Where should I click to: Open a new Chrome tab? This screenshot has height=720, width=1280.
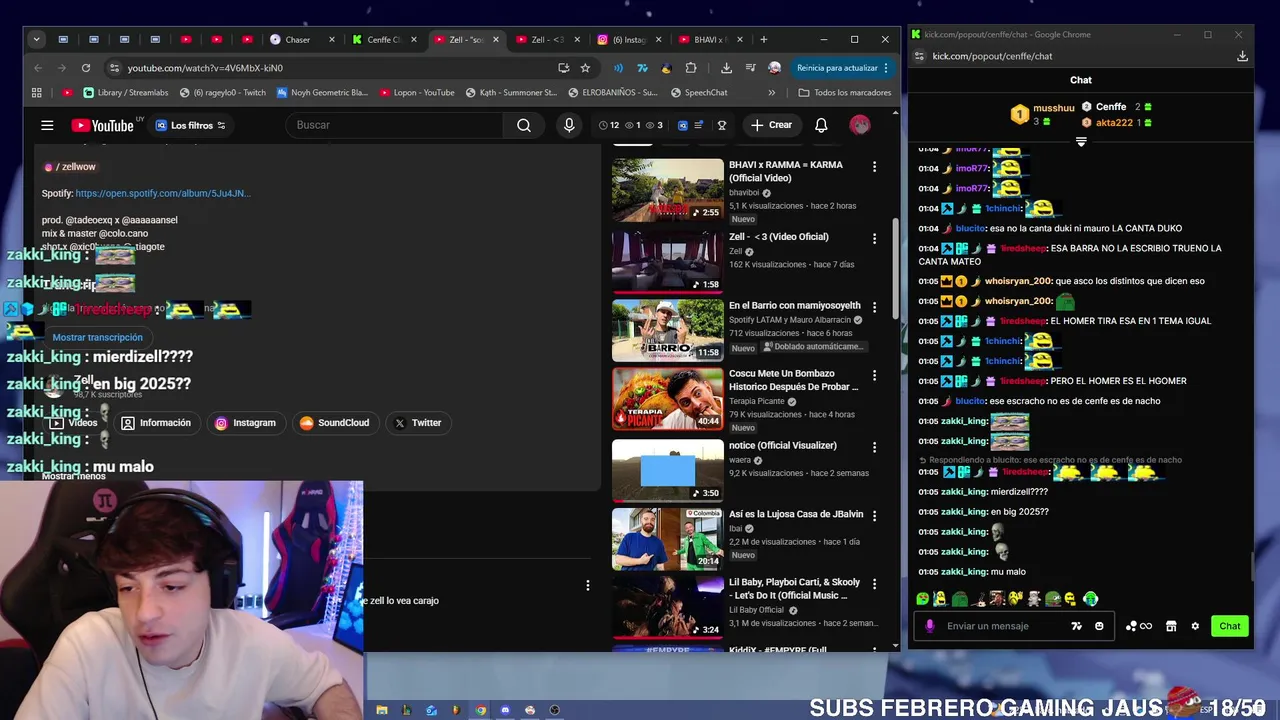tap(764, 40)
